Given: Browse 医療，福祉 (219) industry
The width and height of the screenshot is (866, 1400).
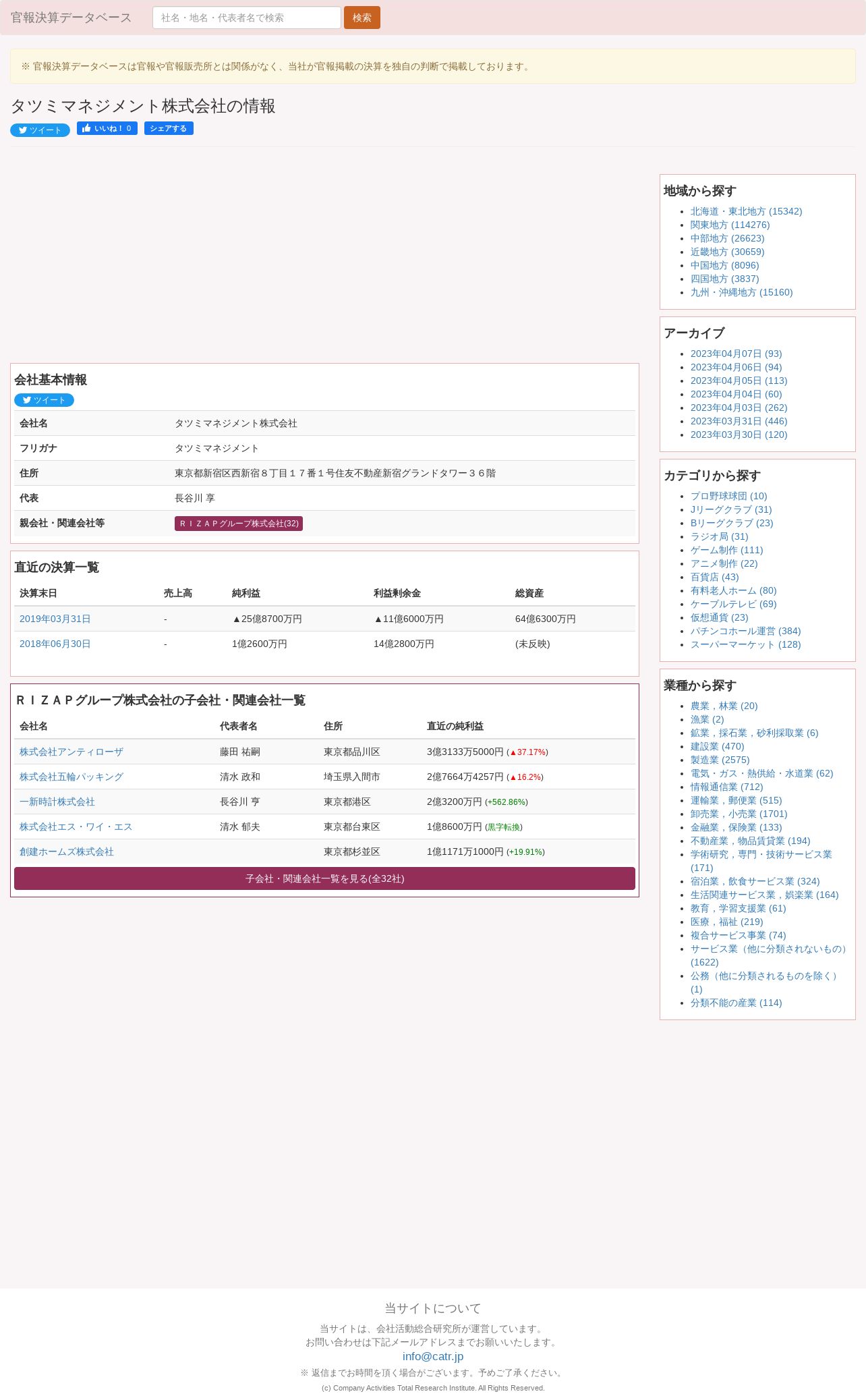Looking at the screenshot, I should point(727,922).
